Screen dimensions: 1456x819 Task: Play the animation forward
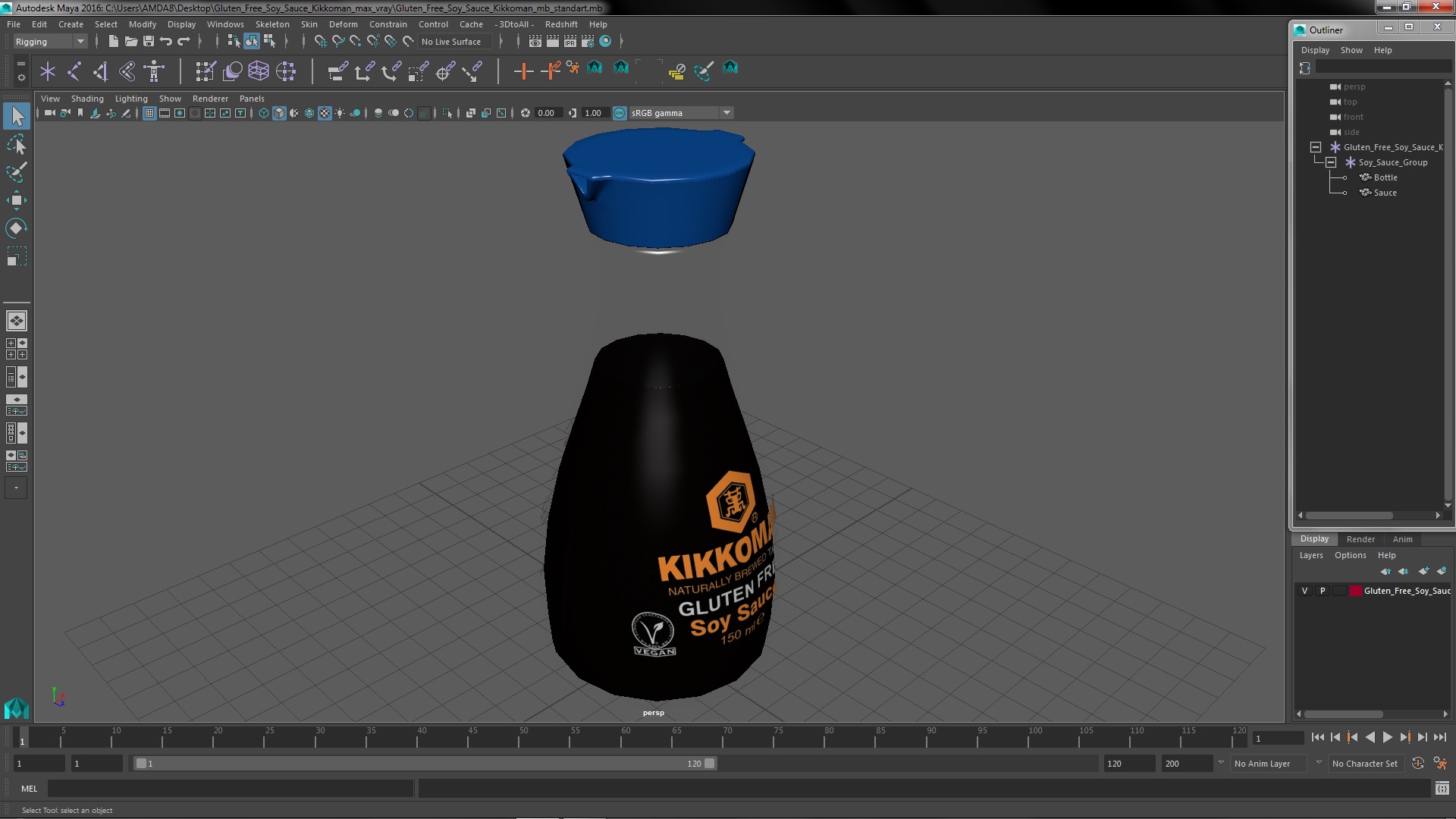coord(1387,737)
